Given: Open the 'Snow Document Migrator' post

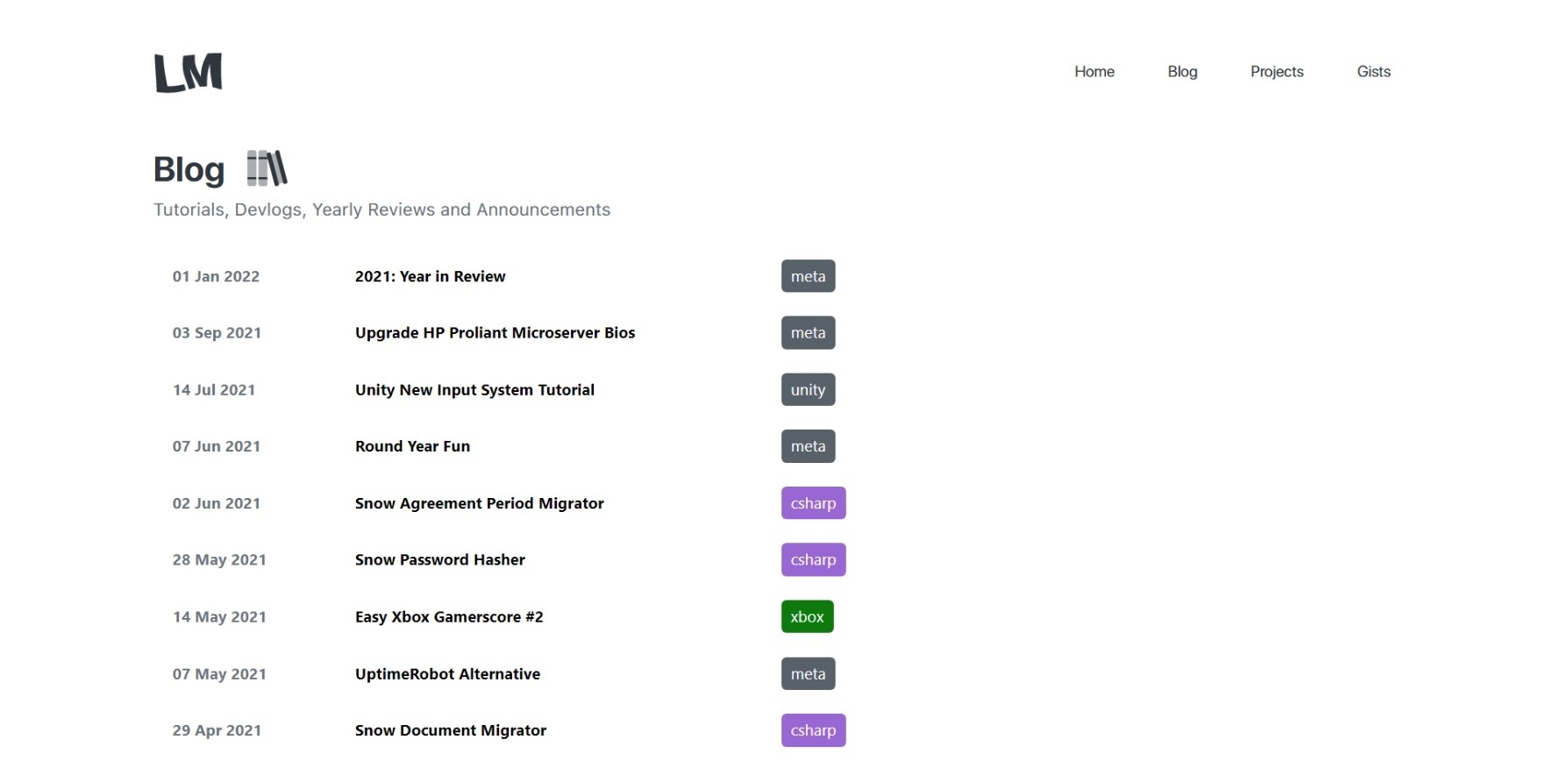Looking at the screenshot, I should pyautogui.click(x=450, y=730).
